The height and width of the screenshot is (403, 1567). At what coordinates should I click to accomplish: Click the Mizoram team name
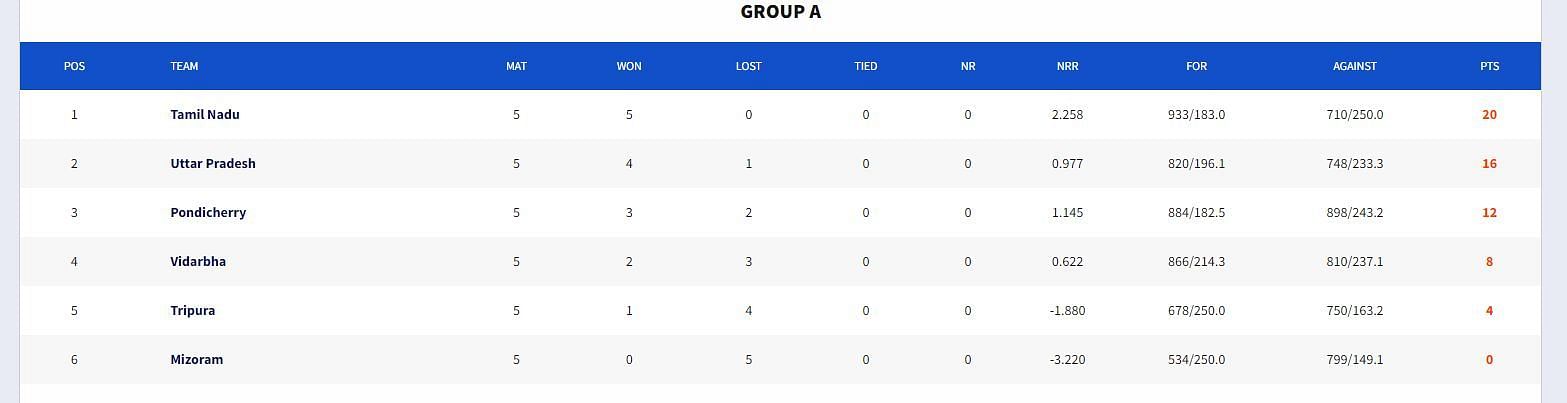click(x=197, y=359)
